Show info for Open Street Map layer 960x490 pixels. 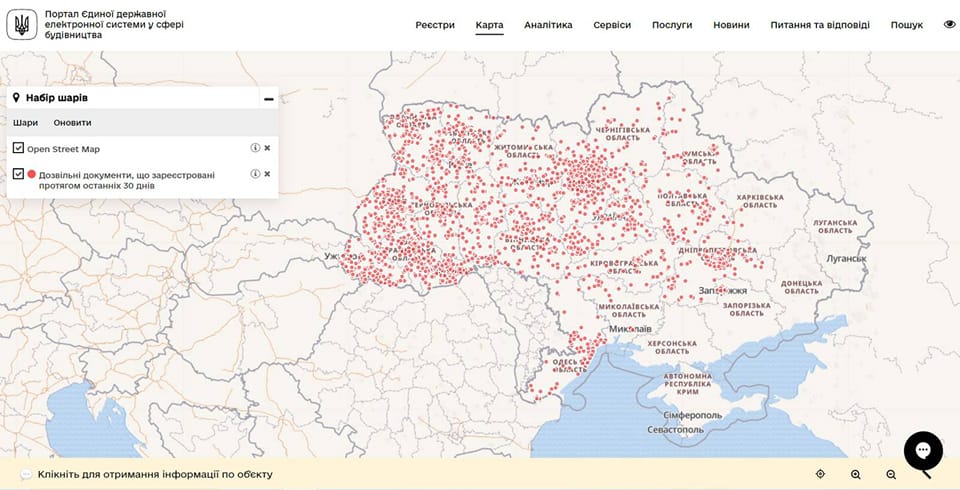pos(255,148)
